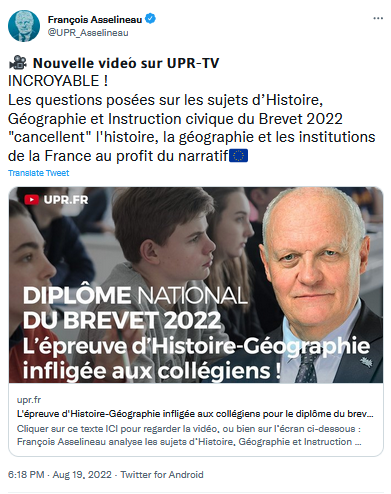Click the YouTube logo in the thumbnail
Image resolution: width=391 pixels, height=494 pixels.
click(x=32, y=200)
